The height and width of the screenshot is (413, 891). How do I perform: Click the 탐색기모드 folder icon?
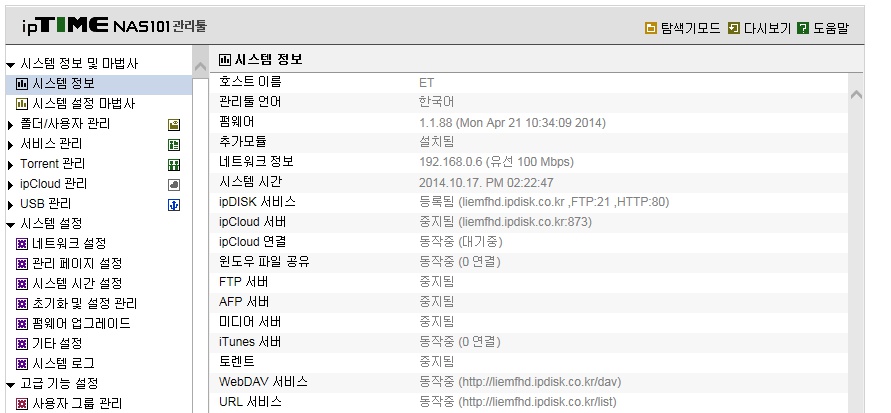click(651, 28)
